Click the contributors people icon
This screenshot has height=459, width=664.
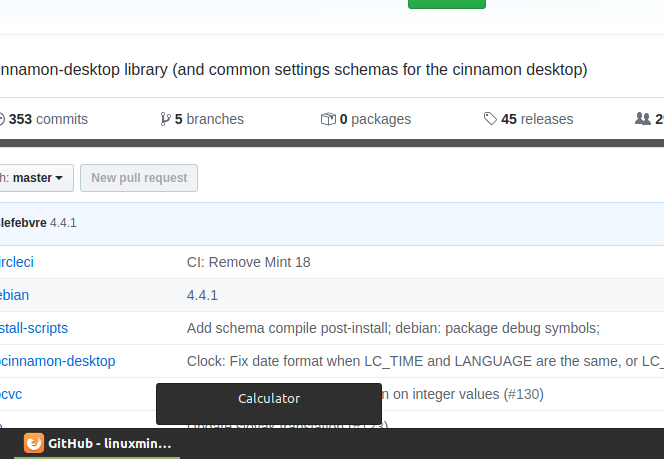tap(643, 119)
